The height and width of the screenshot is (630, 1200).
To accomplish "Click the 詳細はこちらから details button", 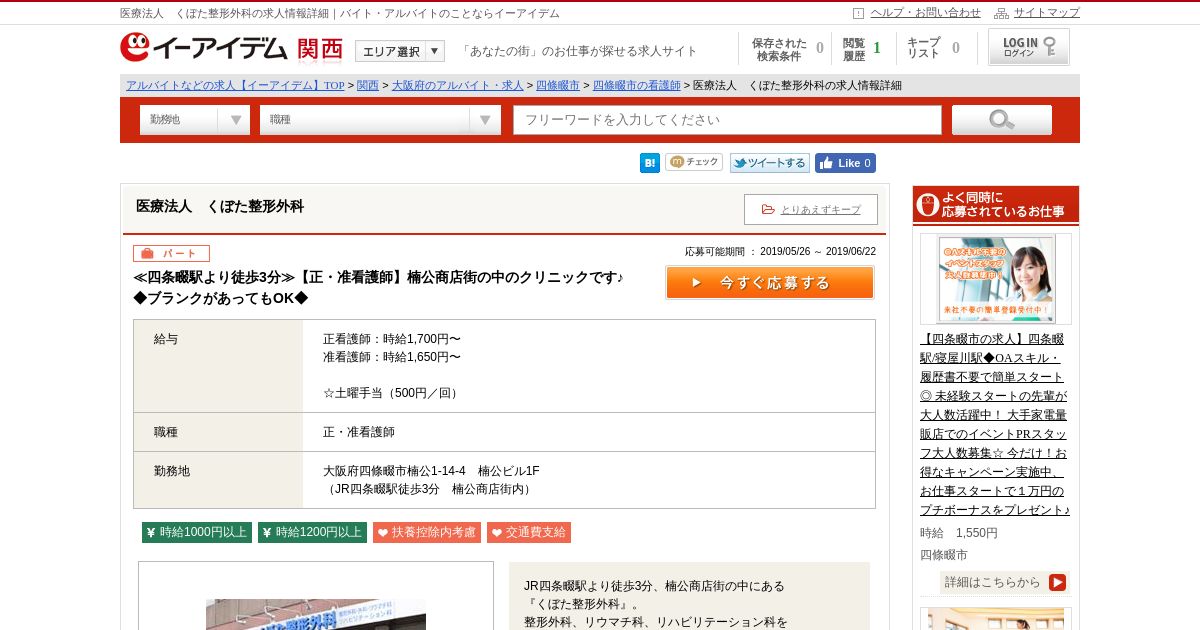I will point(1005,582).
